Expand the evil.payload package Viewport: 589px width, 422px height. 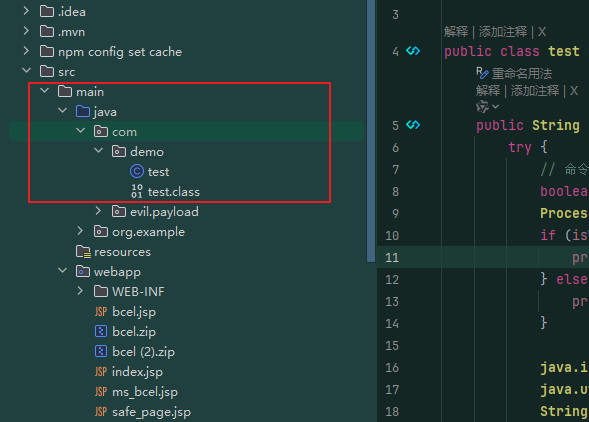(98, 211)
